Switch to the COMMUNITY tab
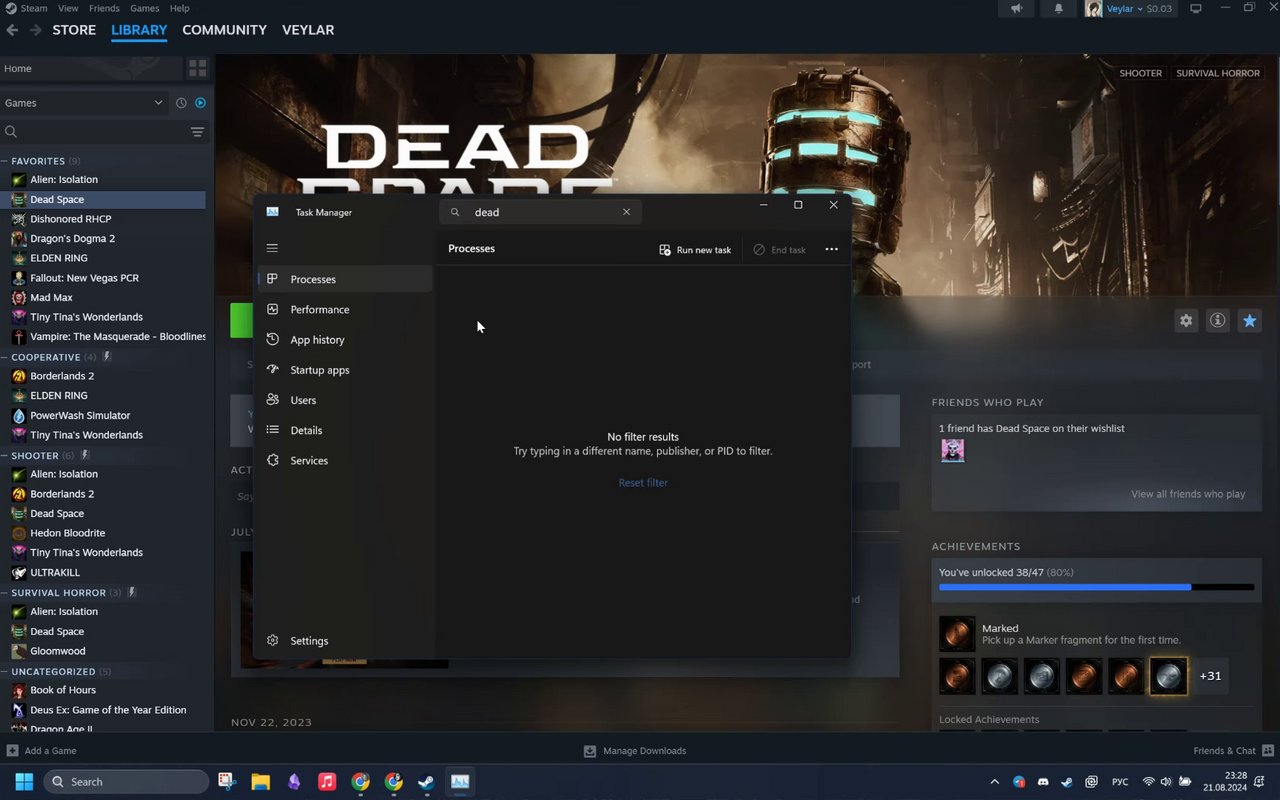This screenshot has width=1280, height=800. point(224,30)
